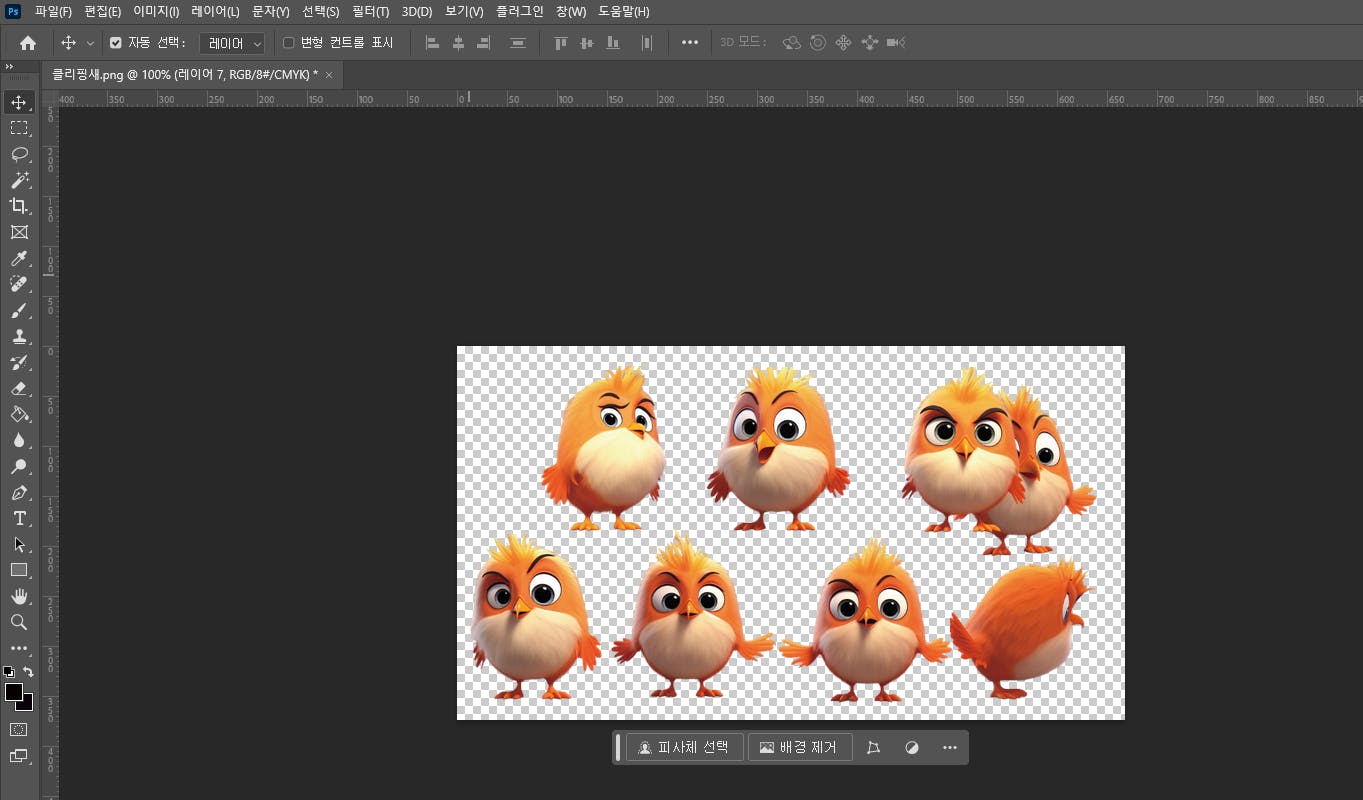Viewport: 1363px width, 800px height.
Task: Open the Edit Toolbar three-dots button
Action: pos(19,648)
